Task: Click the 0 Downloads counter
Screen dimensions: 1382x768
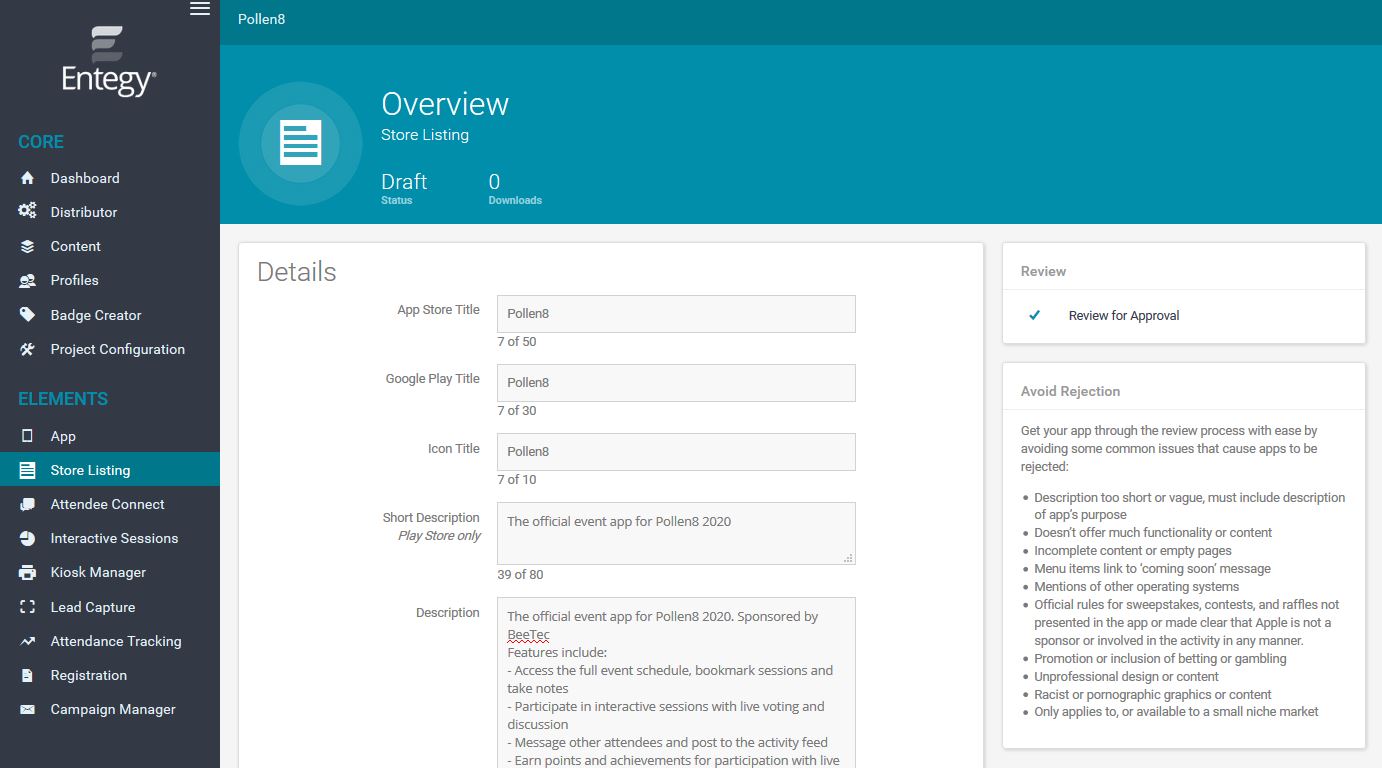Action: click(515, 187)
